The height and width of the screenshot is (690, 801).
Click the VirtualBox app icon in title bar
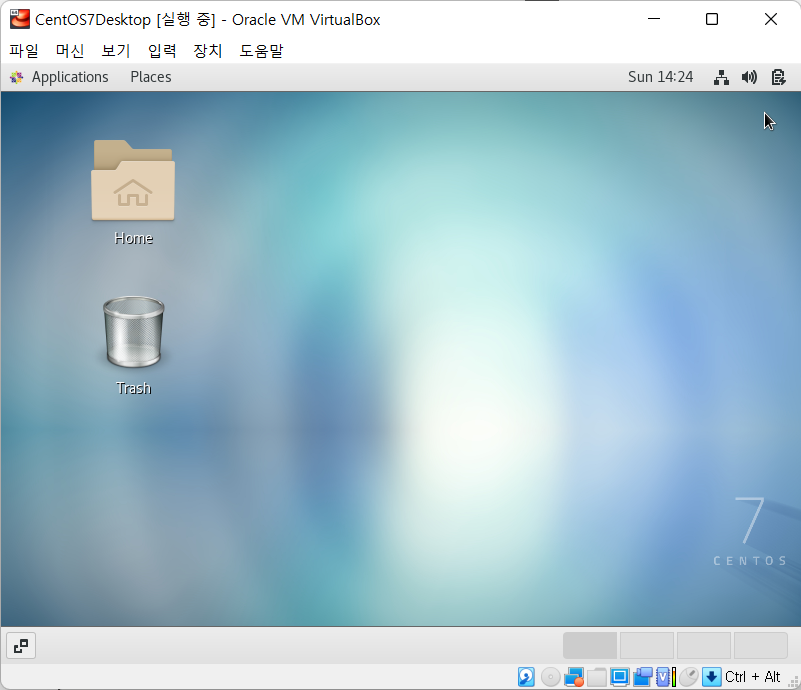coord(19,19)
